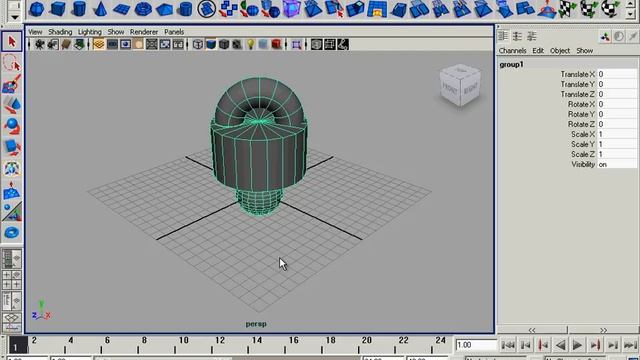
Task: Open the Object menu in Channel Box
Action: (560, 51)
